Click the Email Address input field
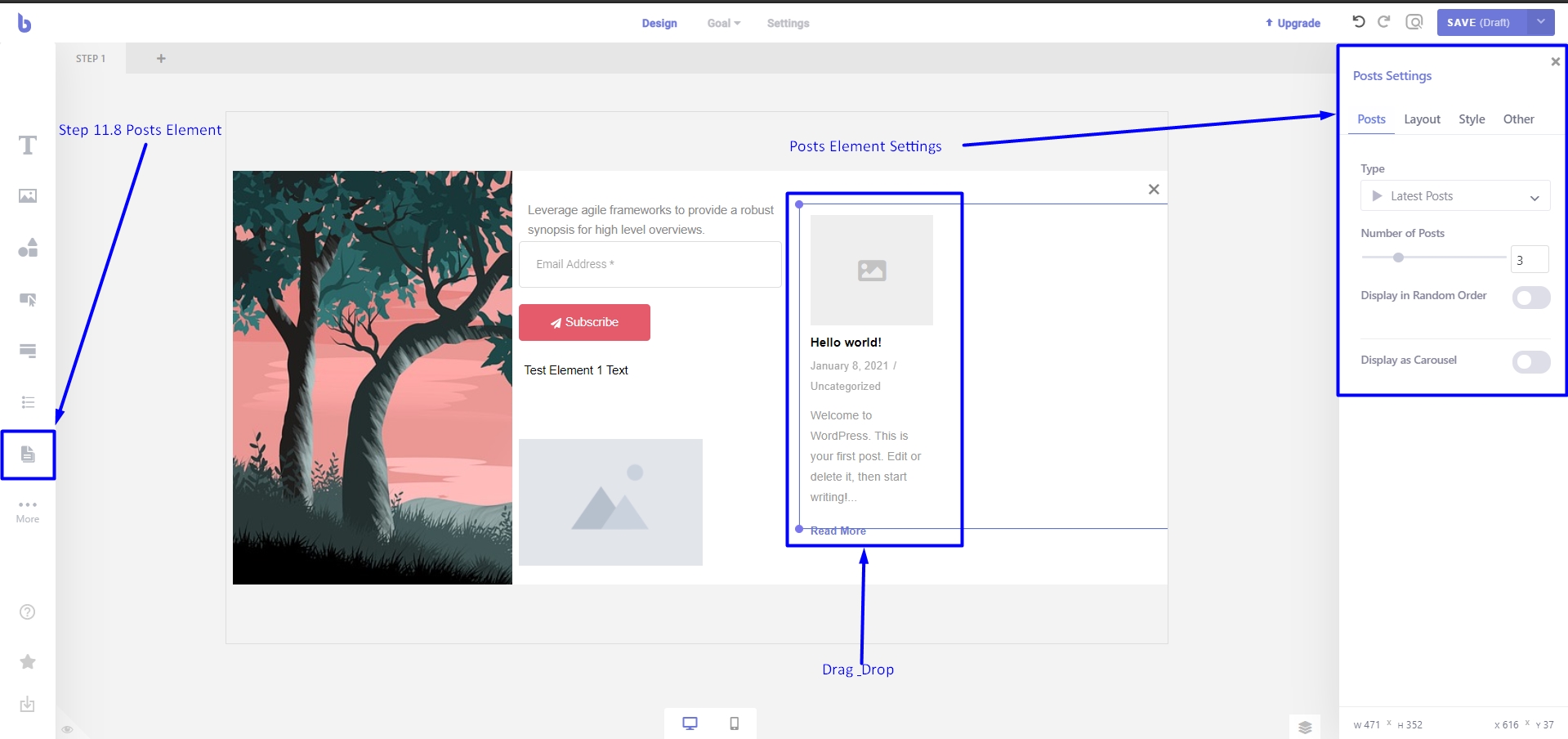The height and width of the screenshot is (739, 1568). 650,264
